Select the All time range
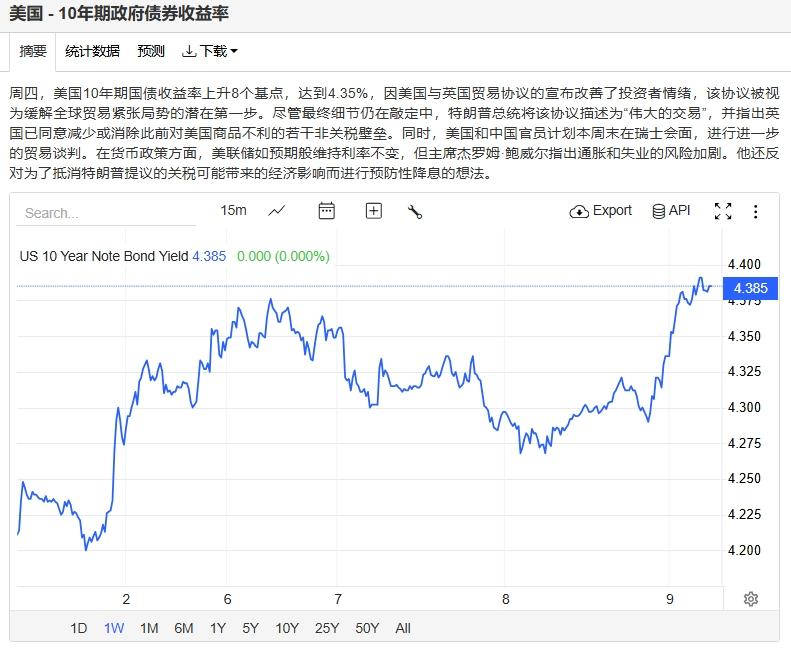The height and width of the screenshot is (648, 791). (403, 628)
